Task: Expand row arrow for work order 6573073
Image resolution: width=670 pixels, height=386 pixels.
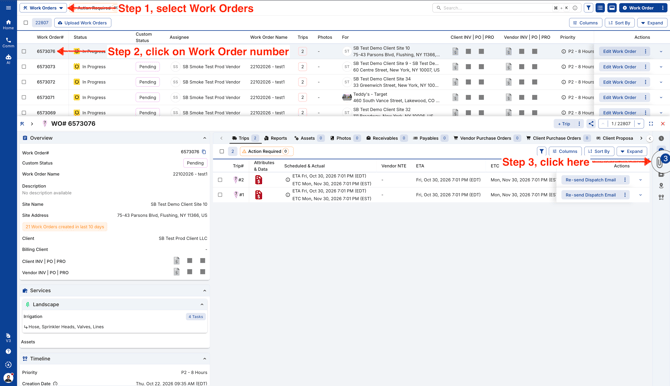Action: pyautogui.click(x=661, y=67)
